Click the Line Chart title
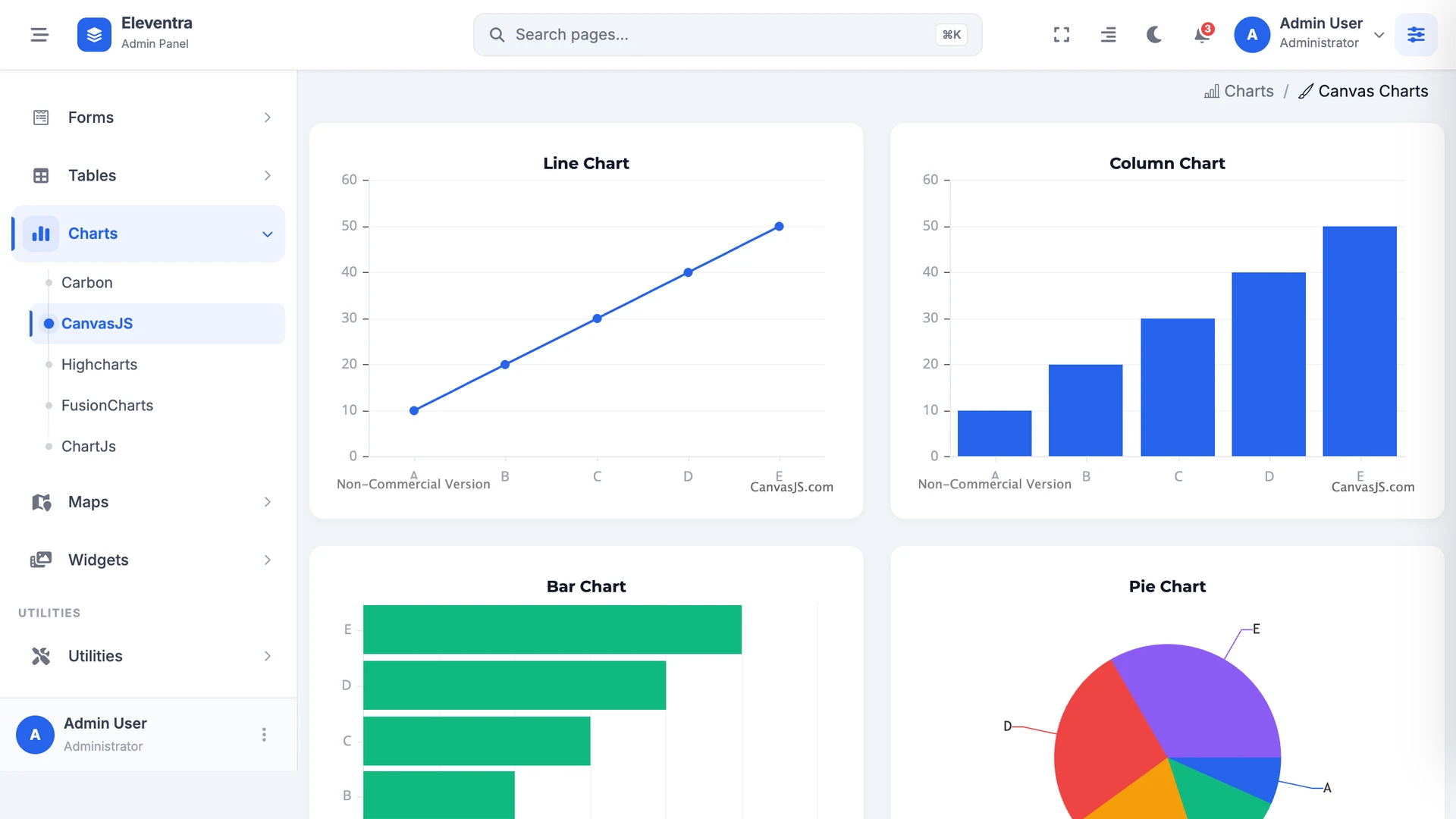 coord(586,164)
